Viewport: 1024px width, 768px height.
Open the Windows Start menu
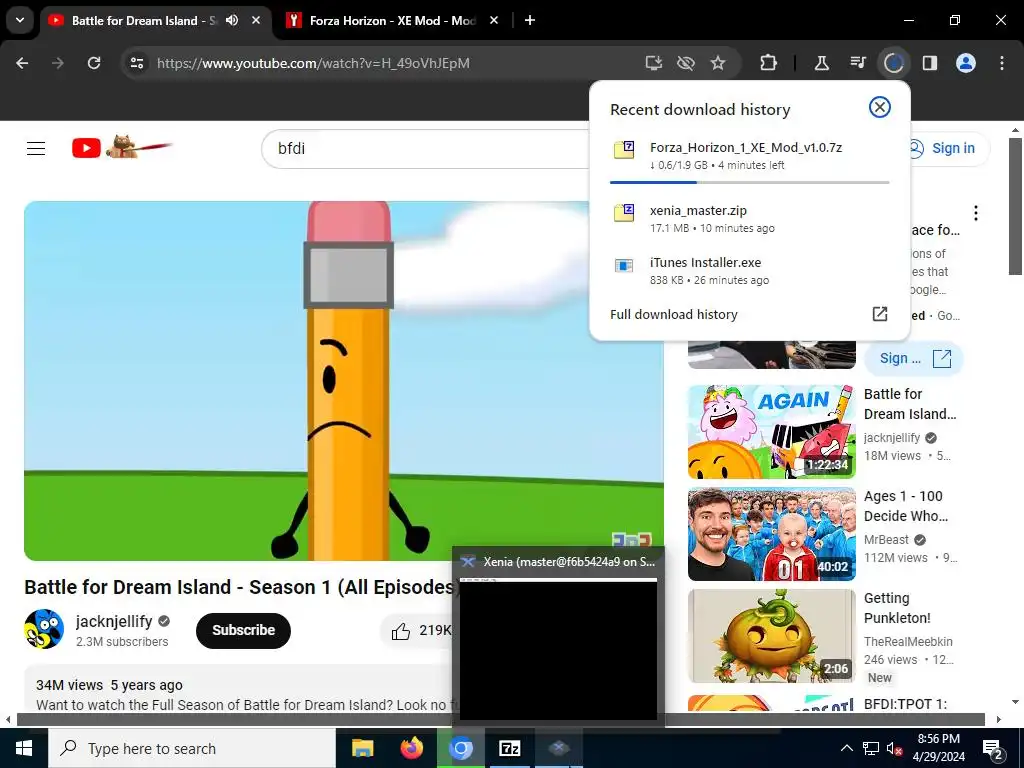point(24,748)
